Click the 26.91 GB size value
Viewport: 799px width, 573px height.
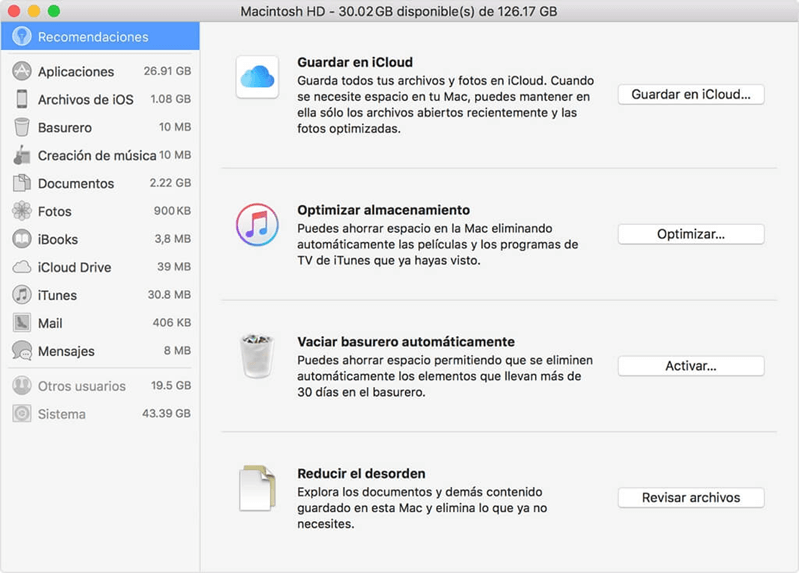(x=167, y=71)
